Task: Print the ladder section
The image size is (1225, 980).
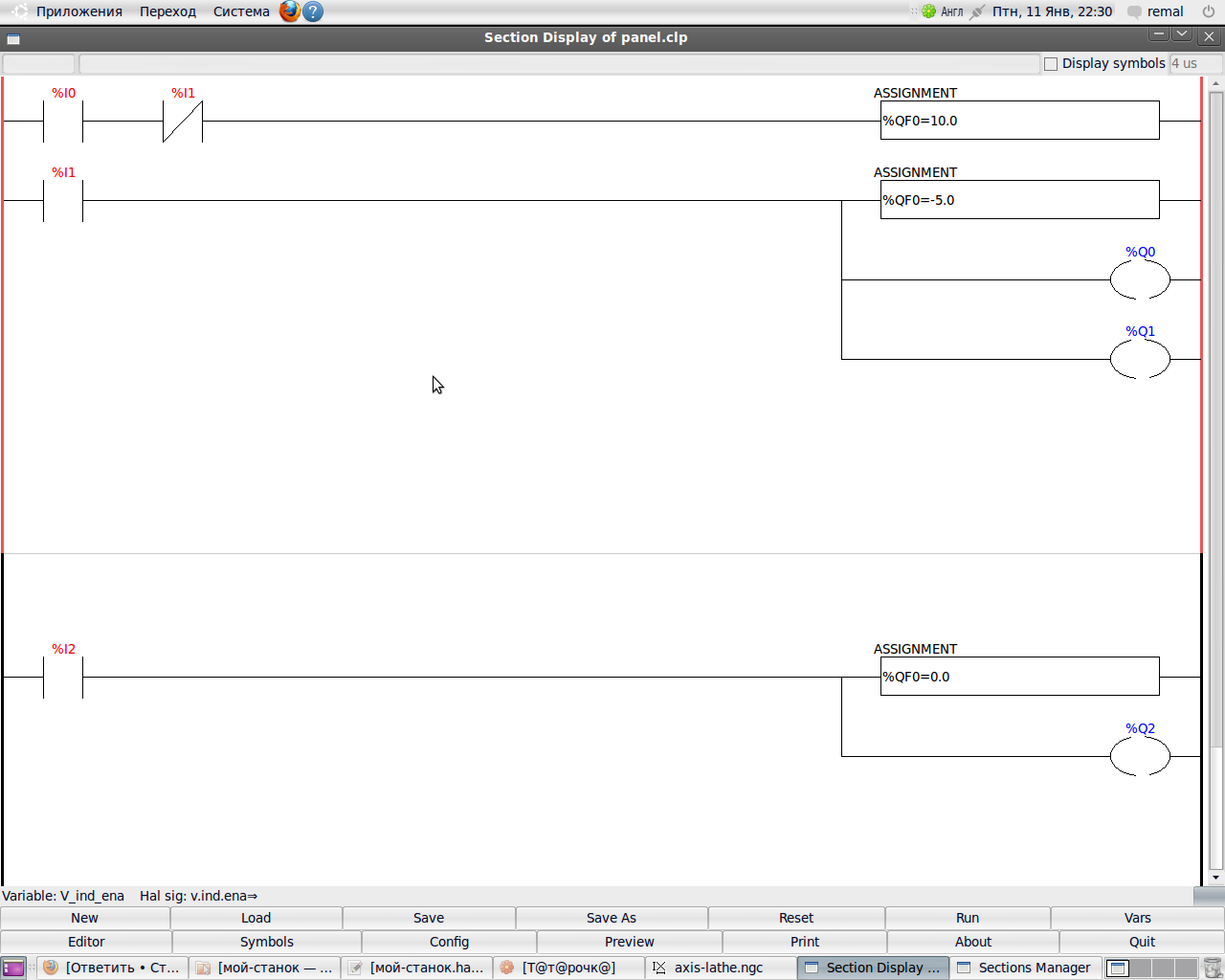Action: (x=805, y=942)
